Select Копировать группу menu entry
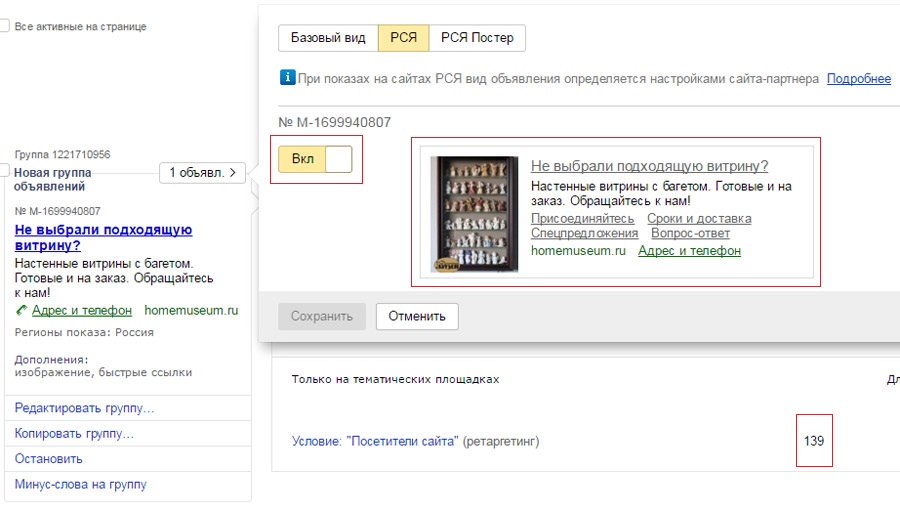Screen dimensions: 900x511 coord(74,433)
